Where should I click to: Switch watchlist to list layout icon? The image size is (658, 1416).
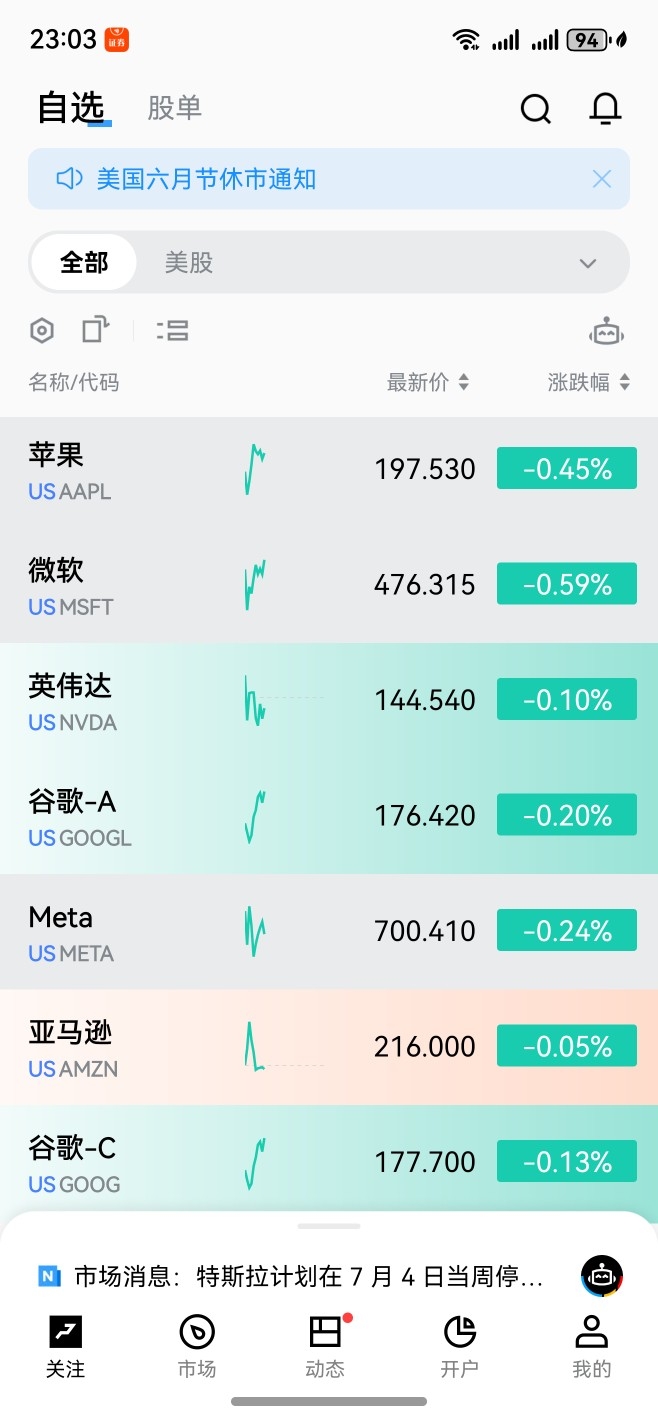[x=173, y=330]
